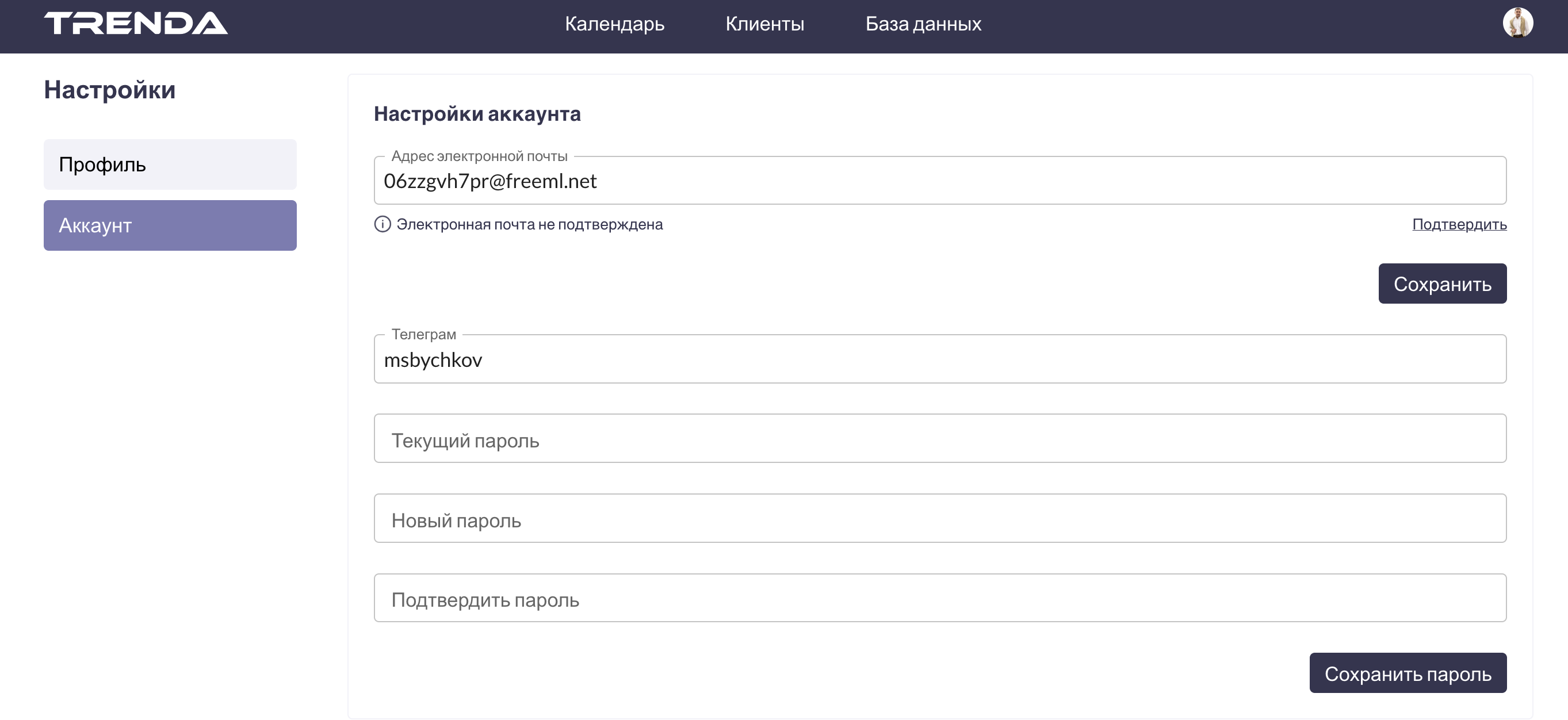Viewport: 1568px width, 720px height.
Task: Click the Подтвердить пароль field
Action: coord(939,598)
